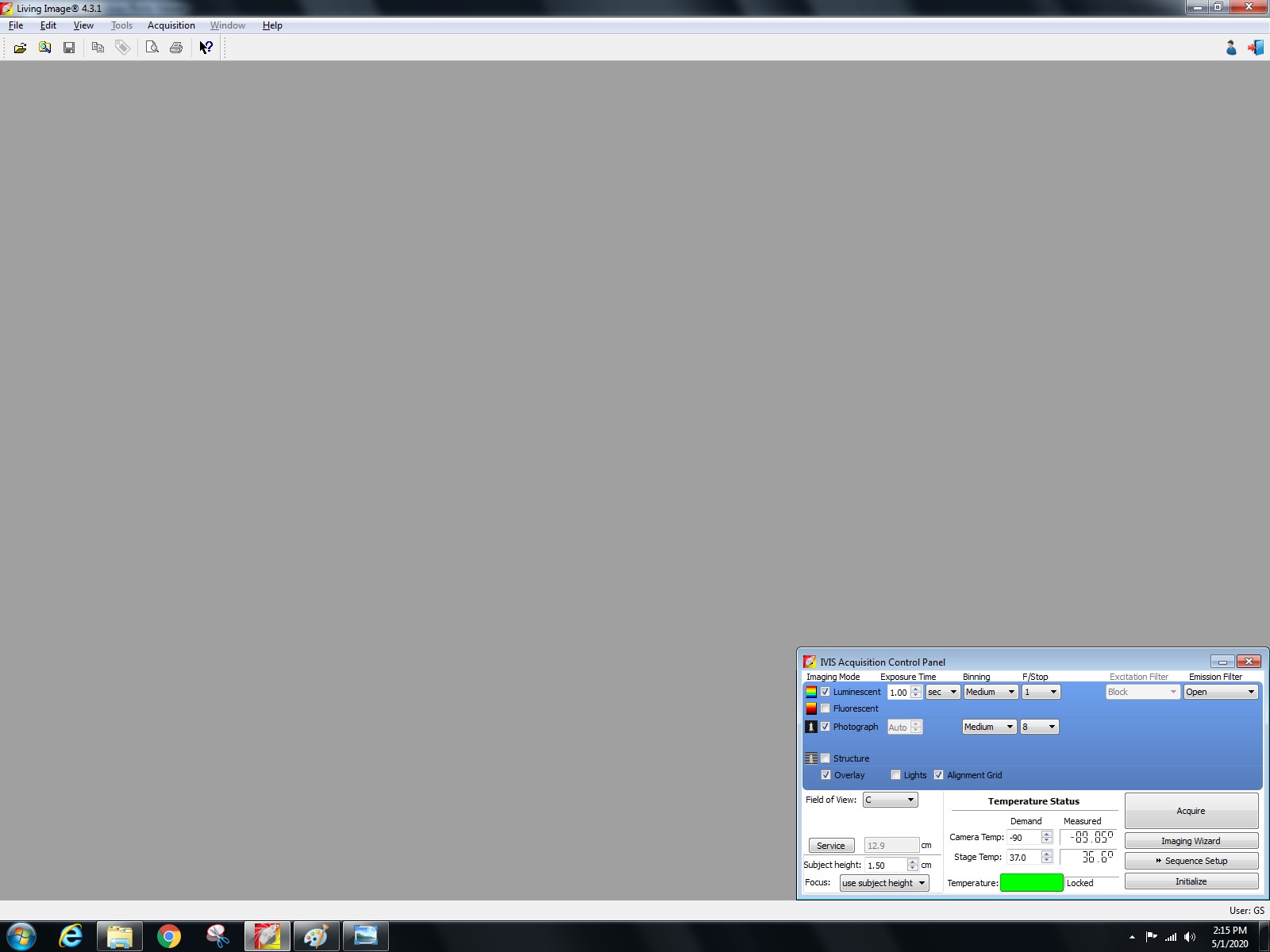
Task: Open the File menu
Action: pos(16,25)
